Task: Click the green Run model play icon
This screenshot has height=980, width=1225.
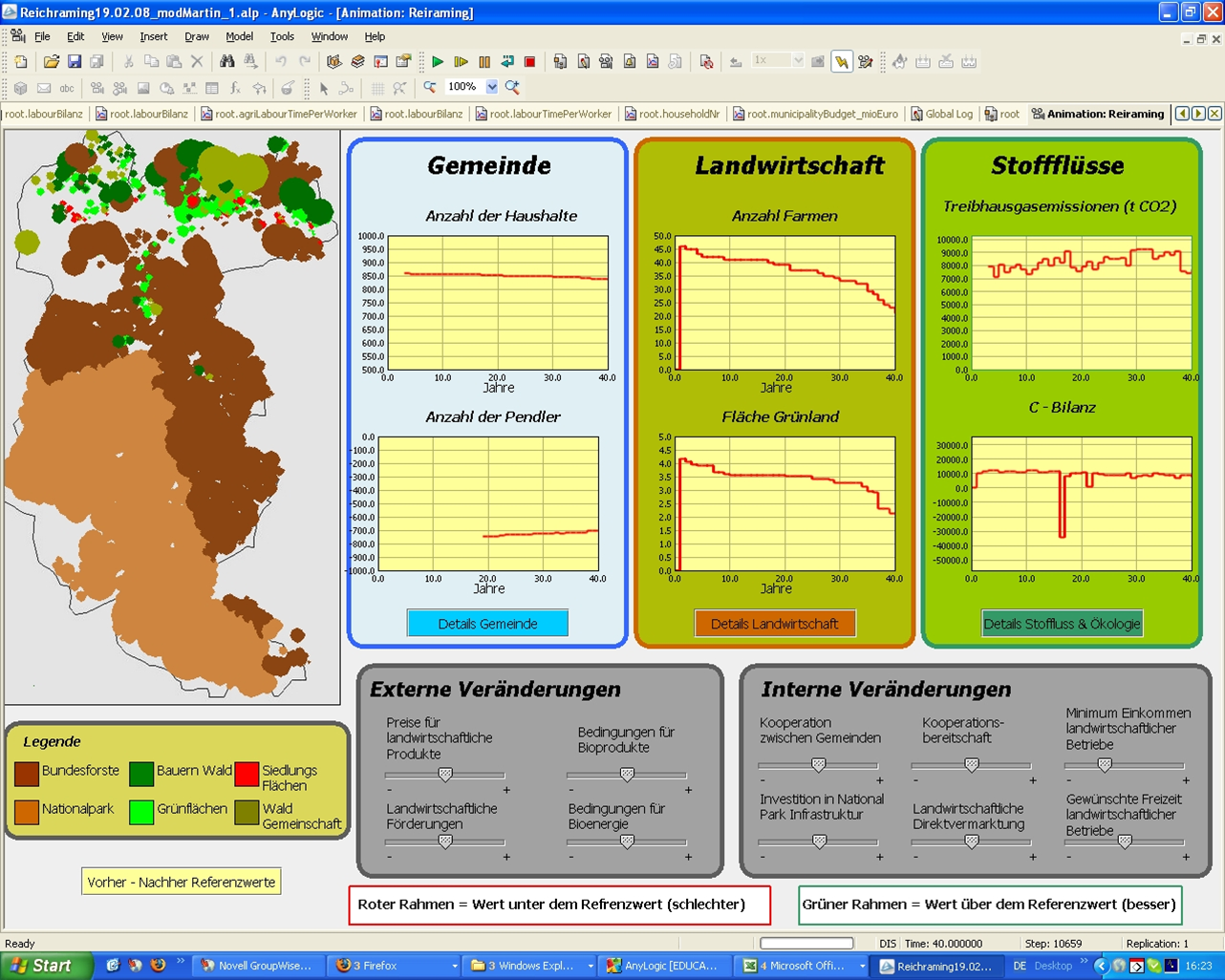Action: (x=438, y=62)
